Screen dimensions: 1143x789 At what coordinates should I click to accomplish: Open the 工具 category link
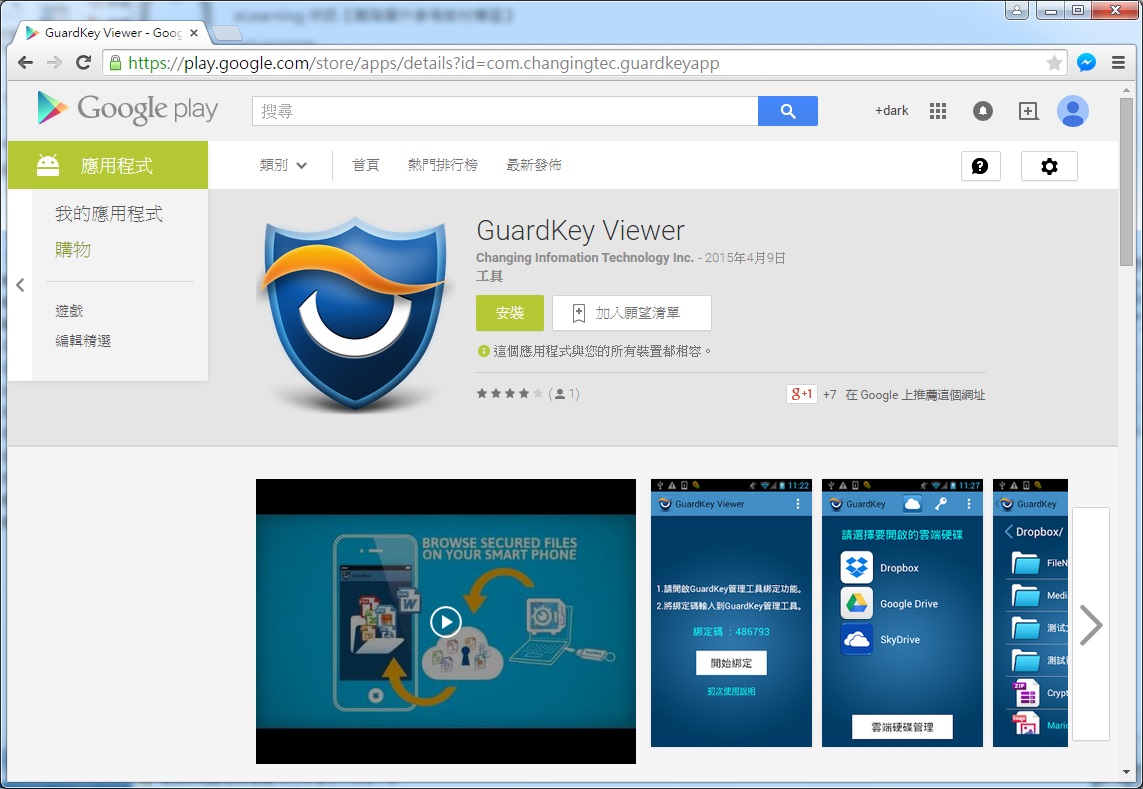pyautogui.click(x=489, y=276)
